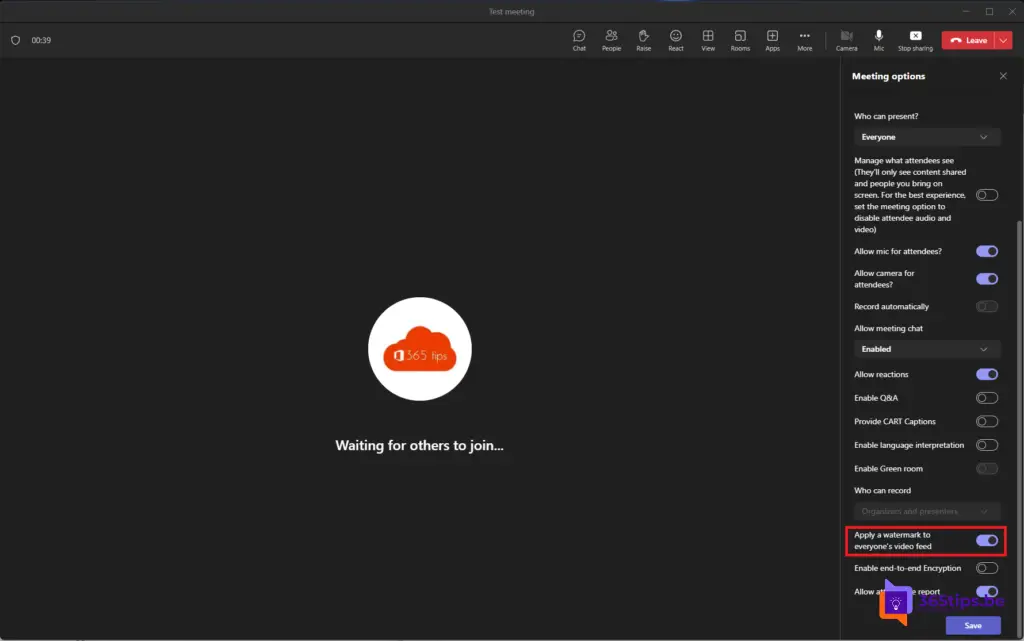1024x641 pixels.
Task: Close the Meeting options panel
Action: [1003, 76]
